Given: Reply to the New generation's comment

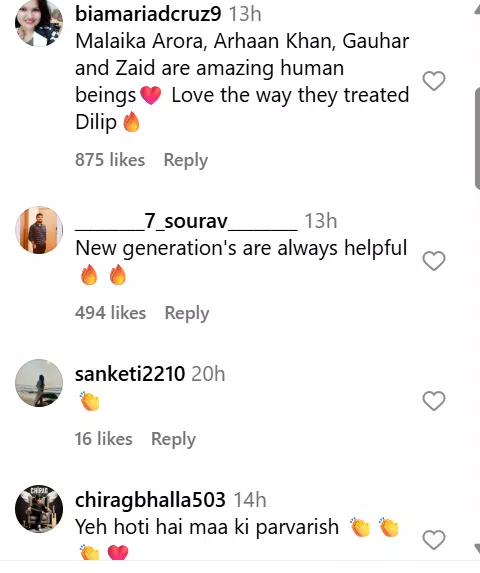Looking at the screenshot, I should click(x=187, y=314).
